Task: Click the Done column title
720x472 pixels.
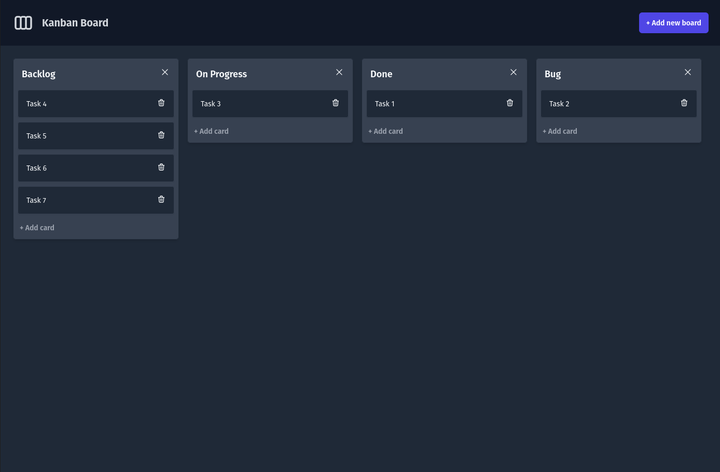Action: click(x=381, y=74)
